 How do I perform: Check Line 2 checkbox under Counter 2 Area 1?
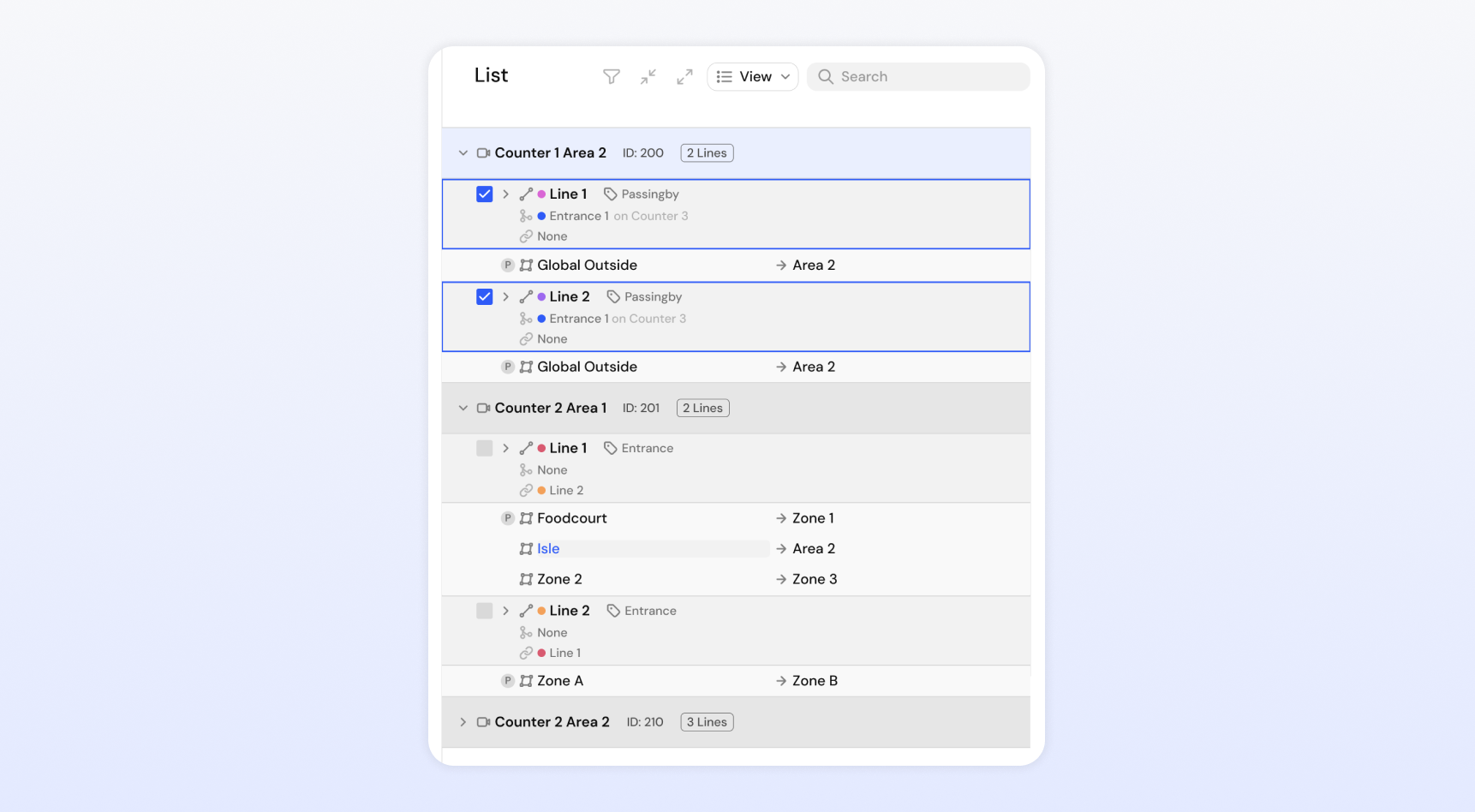click(x=485, y=611)
